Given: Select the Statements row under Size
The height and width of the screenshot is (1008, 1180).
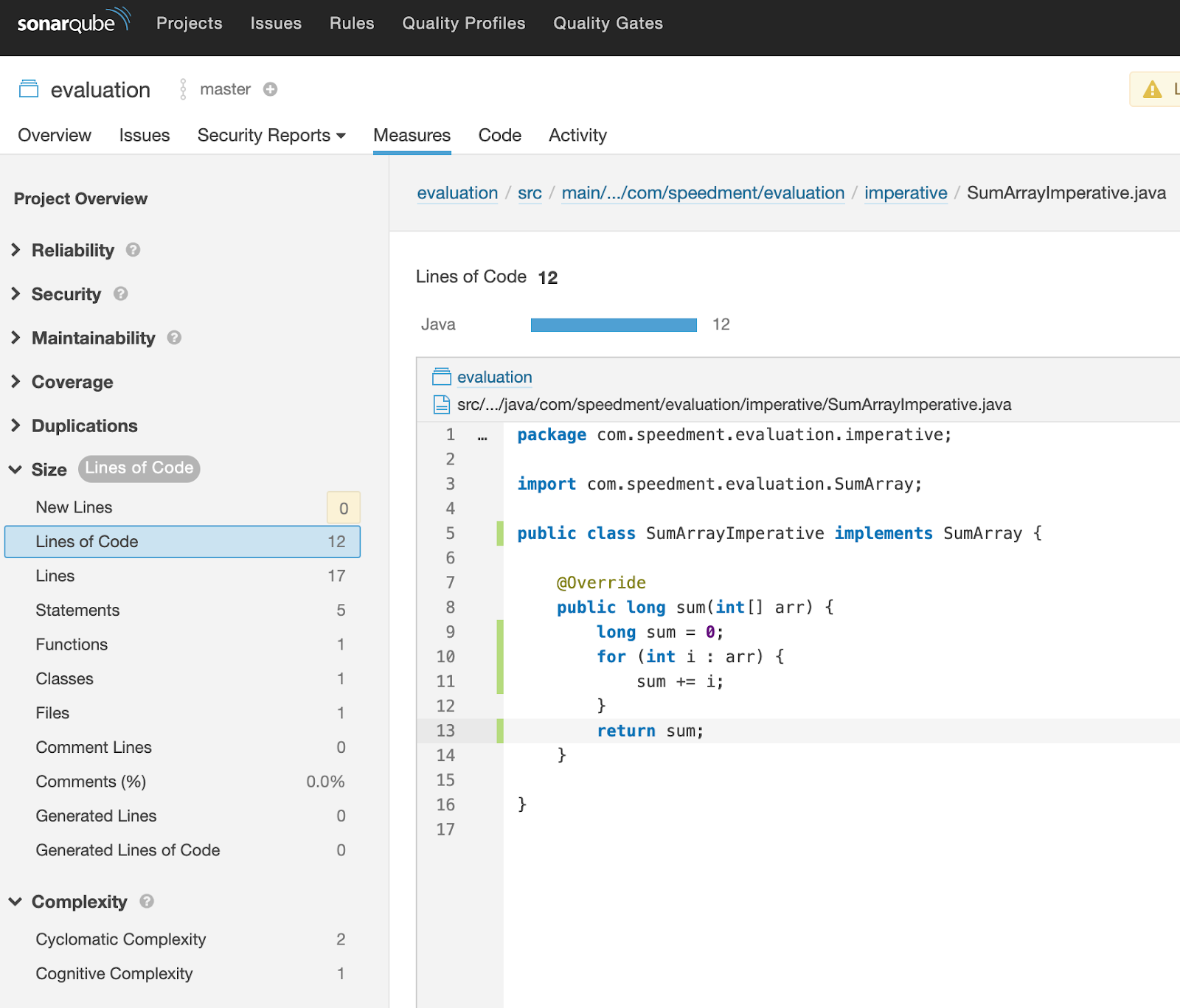Looking at the screenshot, I should point(77,610).
